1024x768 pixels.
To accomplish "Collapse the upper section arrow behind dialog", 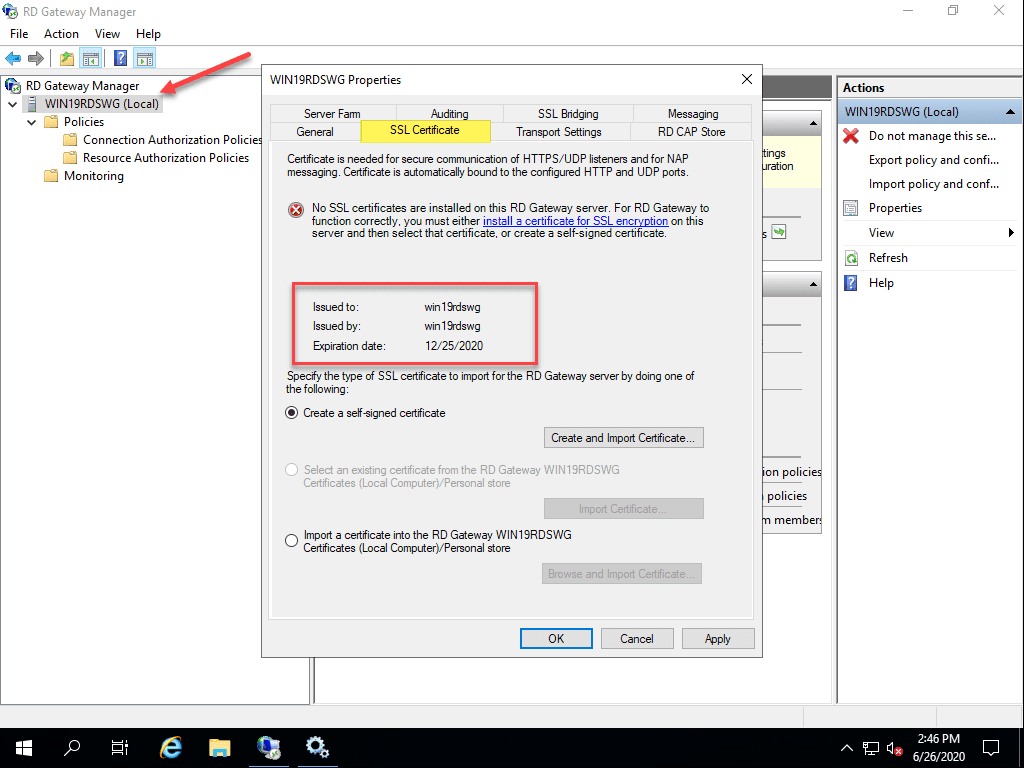I will coord(813,123).
